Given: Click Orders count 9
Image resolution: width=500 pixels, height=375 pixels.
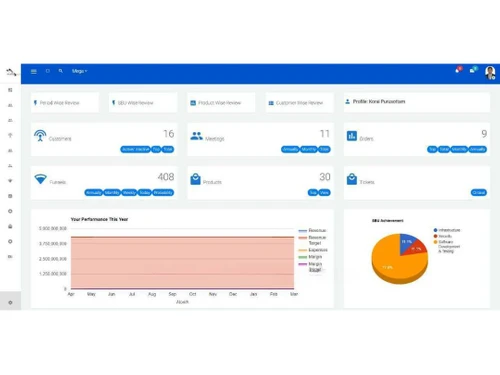Looking at the screenshot, I should coord(484,134).
